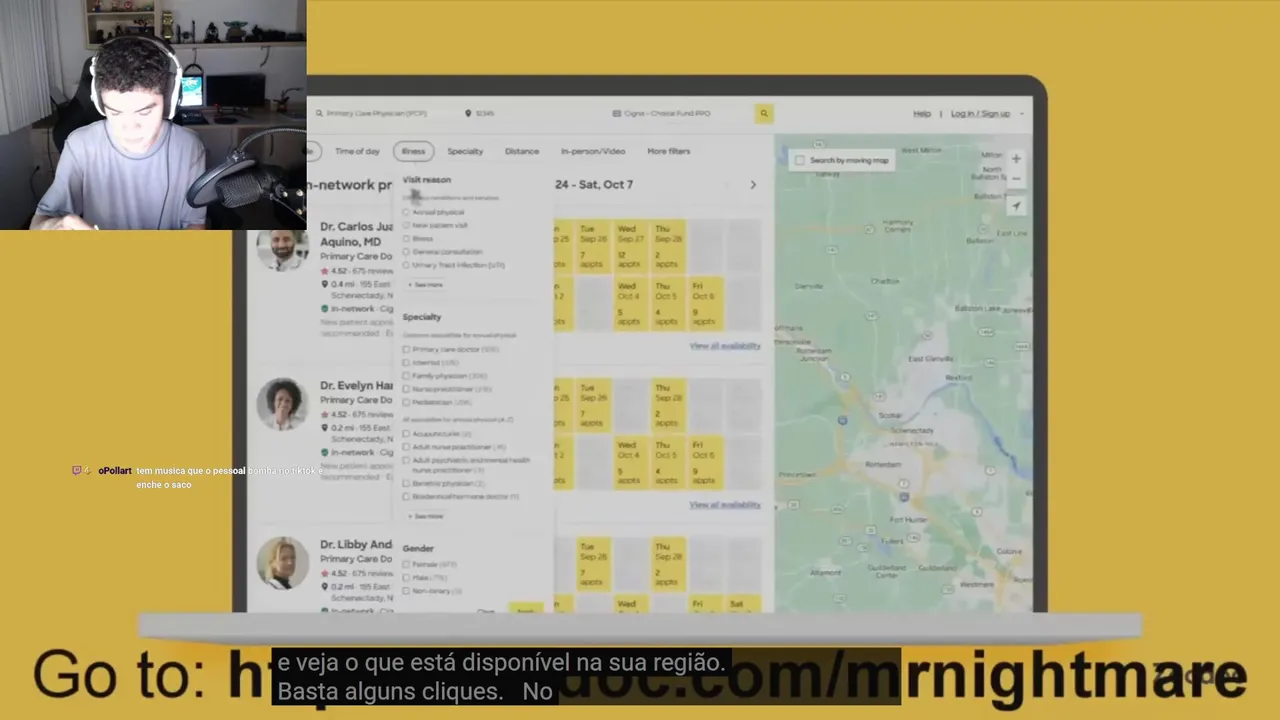The width and height of the screenshot is (1280, 720).
Task: Click Dr. Libby's profile photo
Action: pyautogui.click(x=282, y=563)
